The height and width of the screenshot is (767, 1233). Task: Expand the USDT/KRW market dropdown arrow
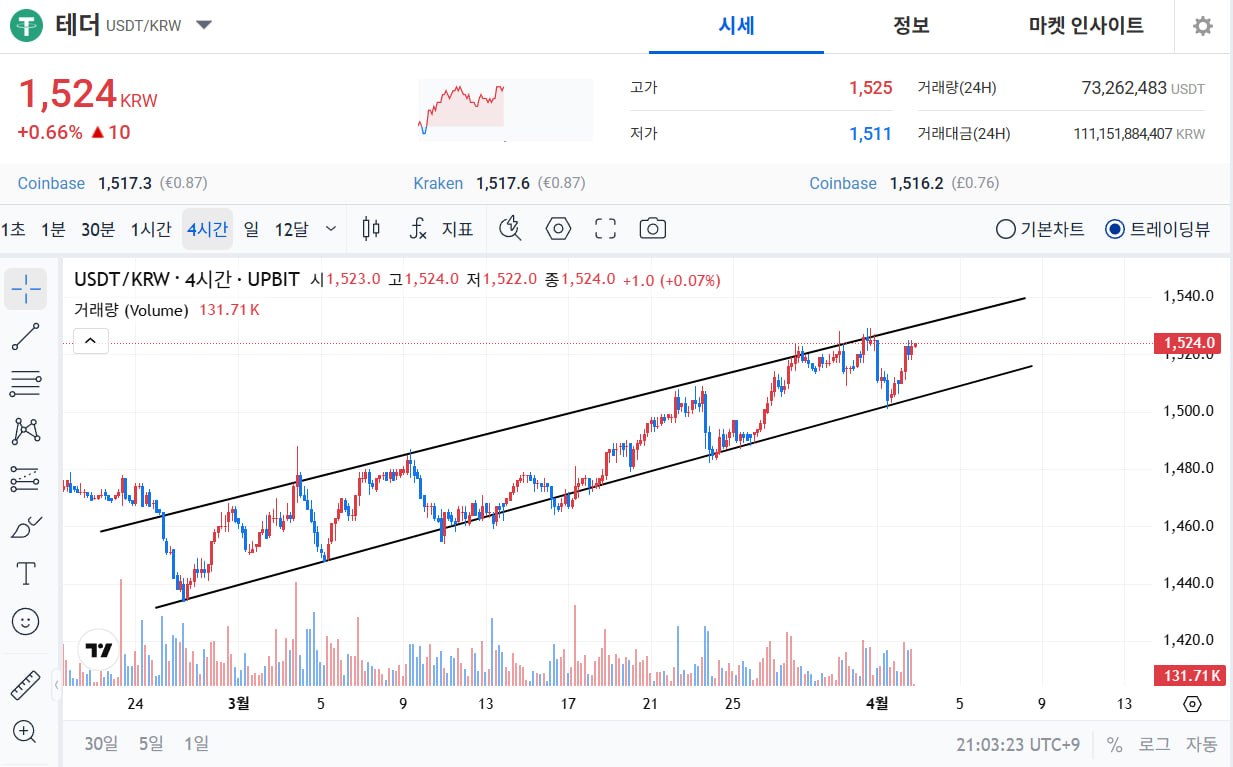click(204, 25)
